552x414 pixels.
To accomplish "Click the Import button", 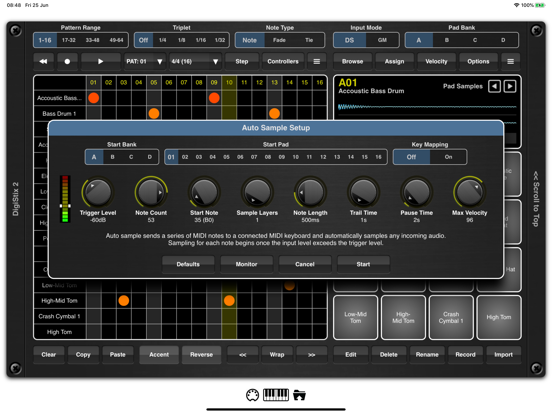I will click(503, 355).
